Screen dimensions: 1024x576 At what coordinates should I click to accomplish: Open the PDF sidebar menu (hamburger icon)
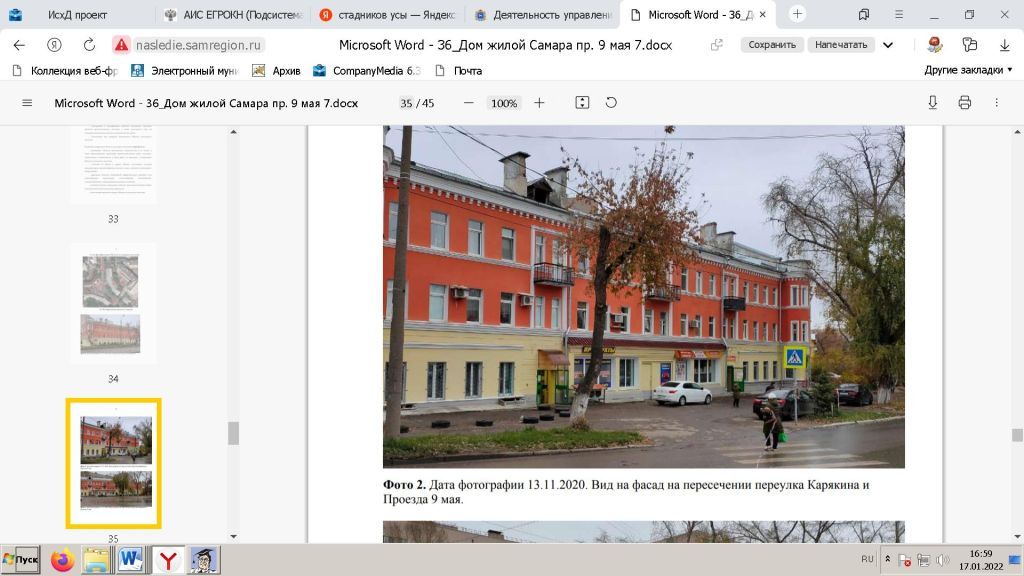[27, 103]
